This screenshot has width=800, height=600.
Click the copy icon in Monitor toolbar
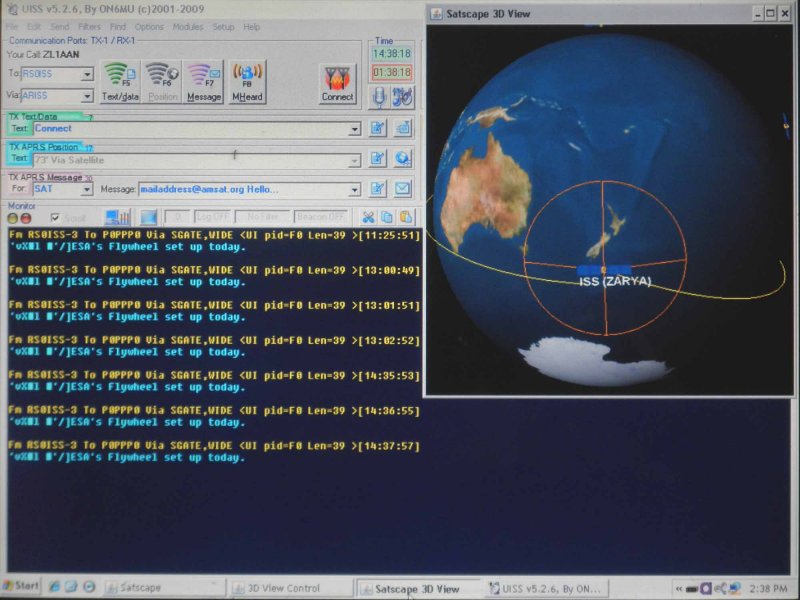(x=387, y=217)
